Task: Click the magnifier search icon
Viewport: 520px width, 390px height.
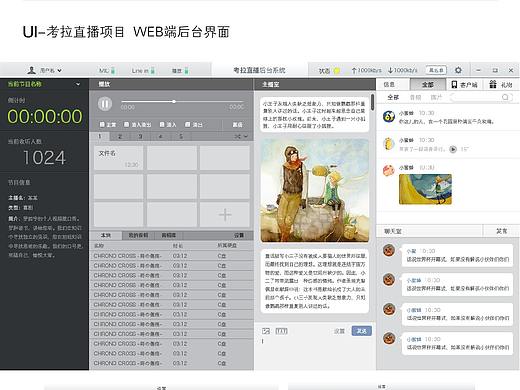Action: click(x=505, y=97)
